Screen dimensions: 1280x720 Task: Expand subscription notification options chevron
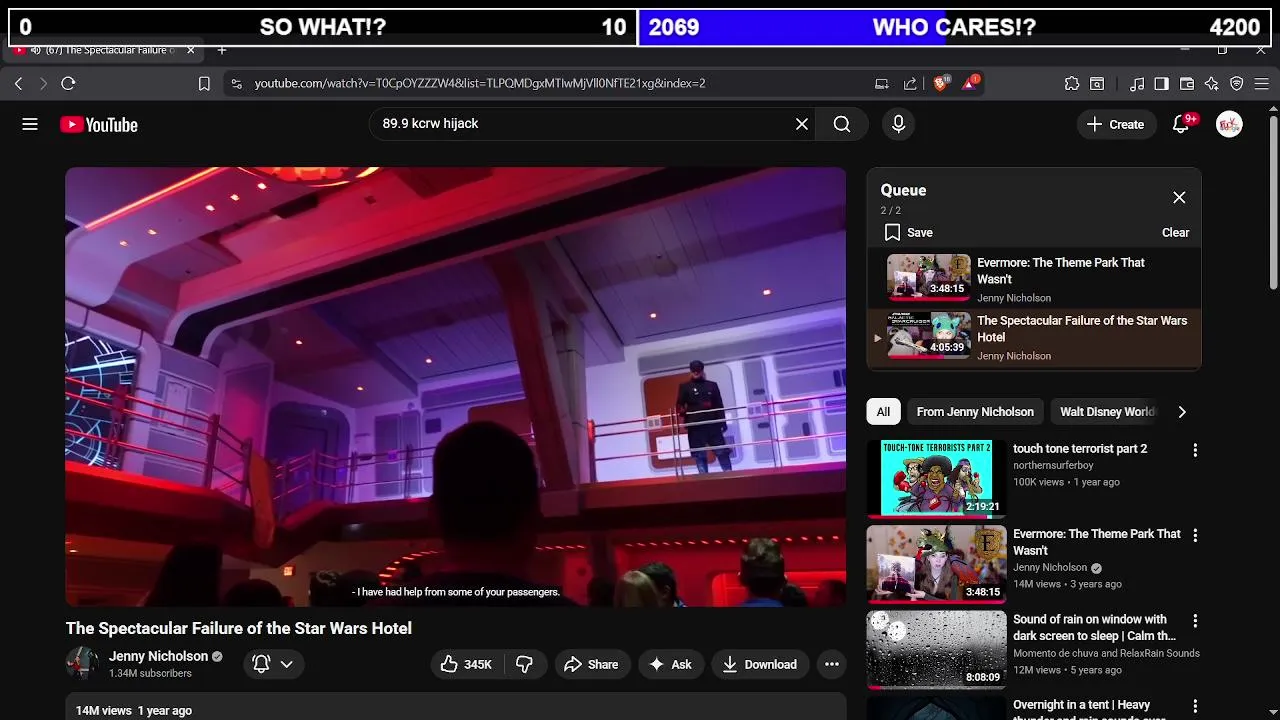click(286, 664)
